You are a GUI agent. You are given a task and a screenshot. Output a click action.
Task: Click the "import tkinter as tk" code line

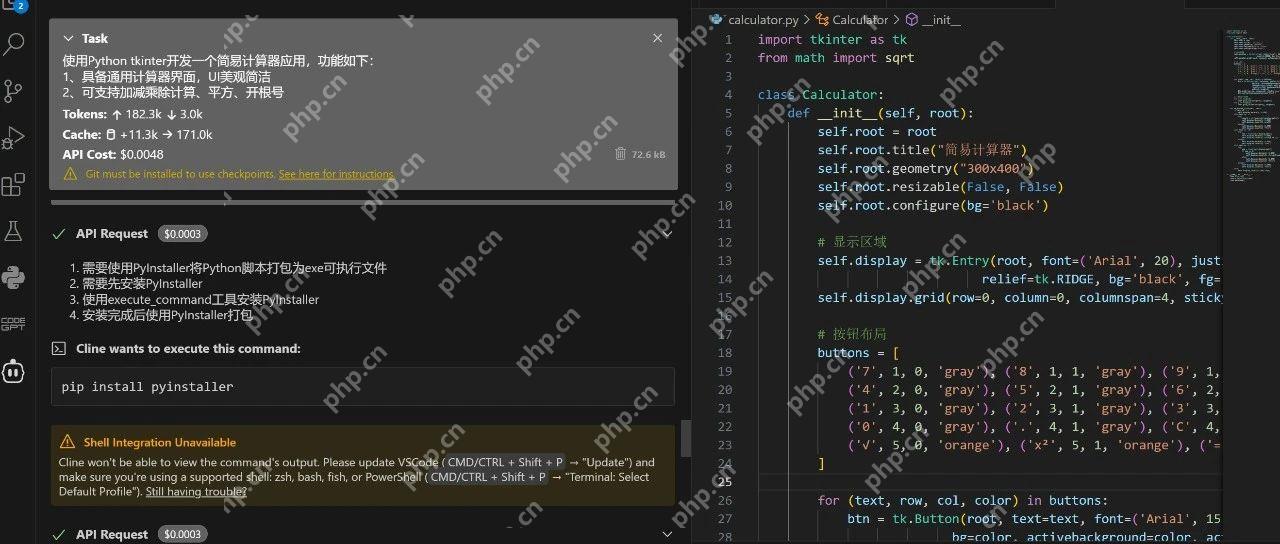pos(832,39)
